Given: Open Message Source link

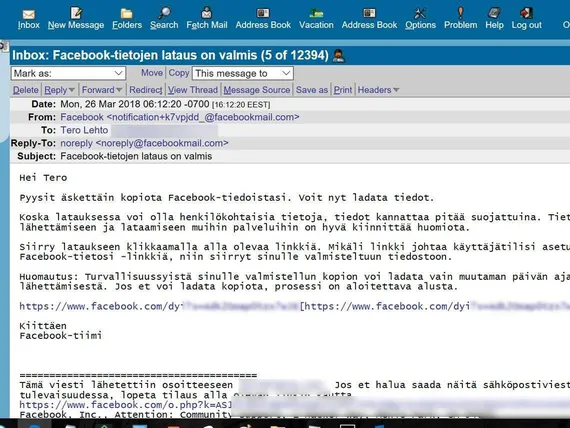Looking at the screenshot, I should click(257, 90).
